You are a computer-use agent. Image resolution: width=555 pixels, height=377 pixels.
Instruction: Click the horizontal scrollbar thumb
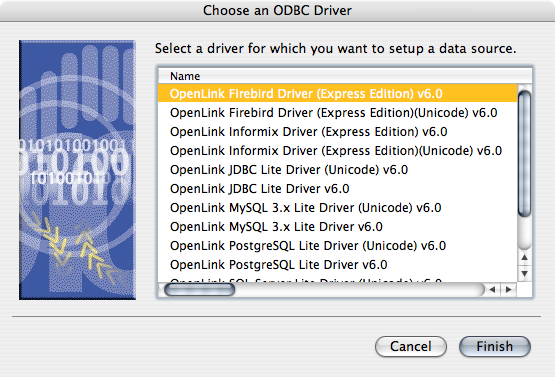(x=200, y=290)
